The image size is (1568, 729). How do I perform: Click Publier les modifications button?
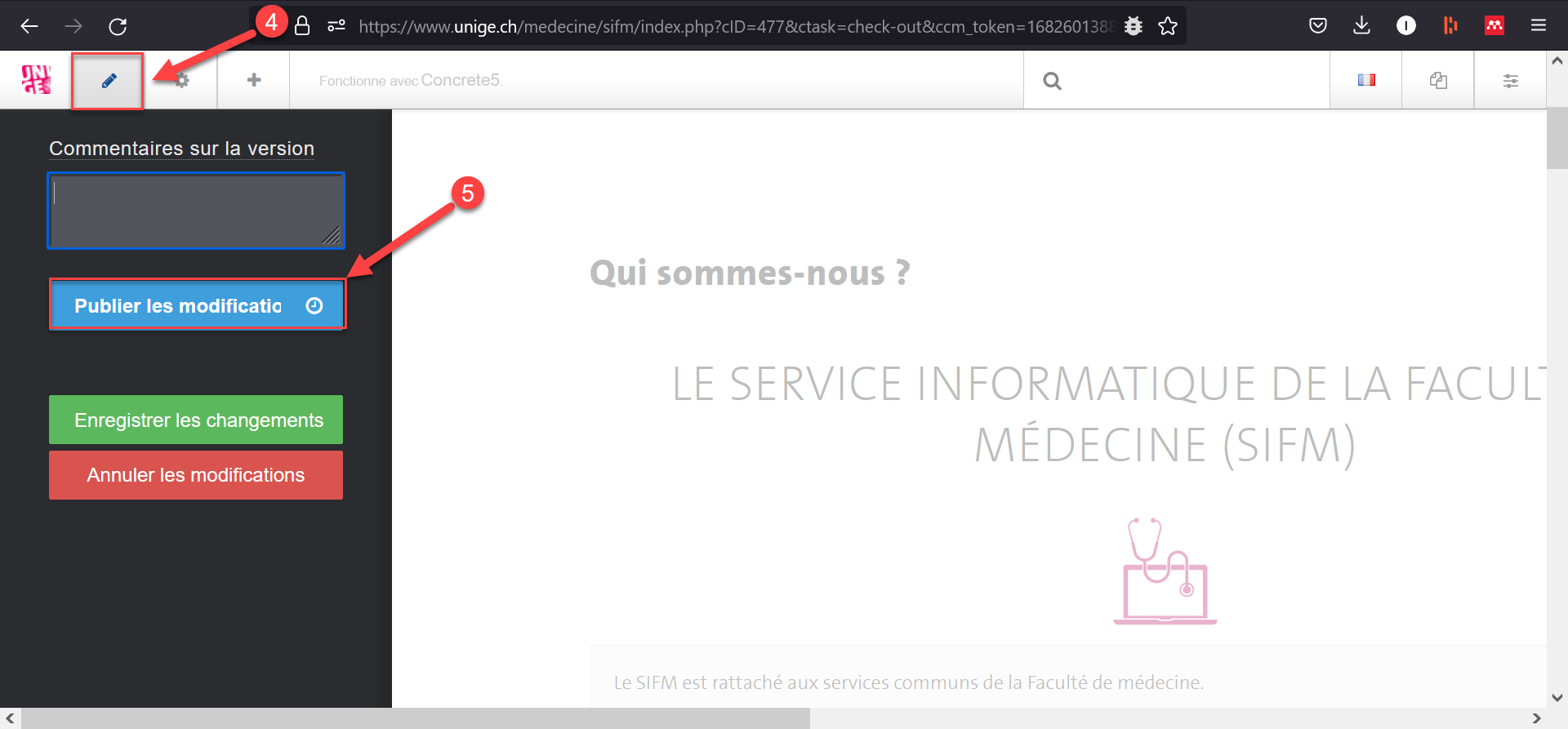click(177, 305)
